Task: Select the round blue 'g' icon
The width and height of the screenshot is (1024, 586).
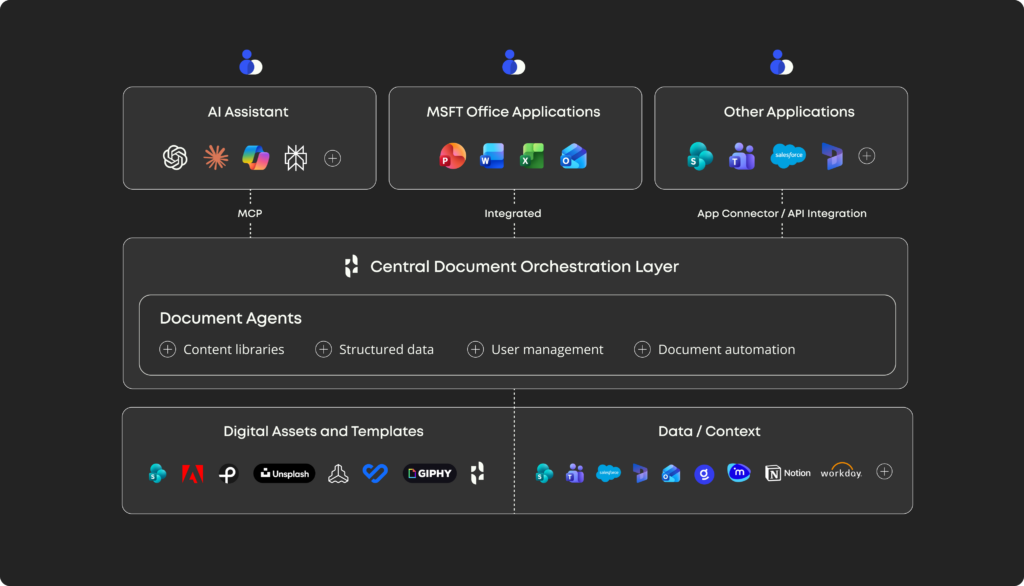Action: point(704,474)
